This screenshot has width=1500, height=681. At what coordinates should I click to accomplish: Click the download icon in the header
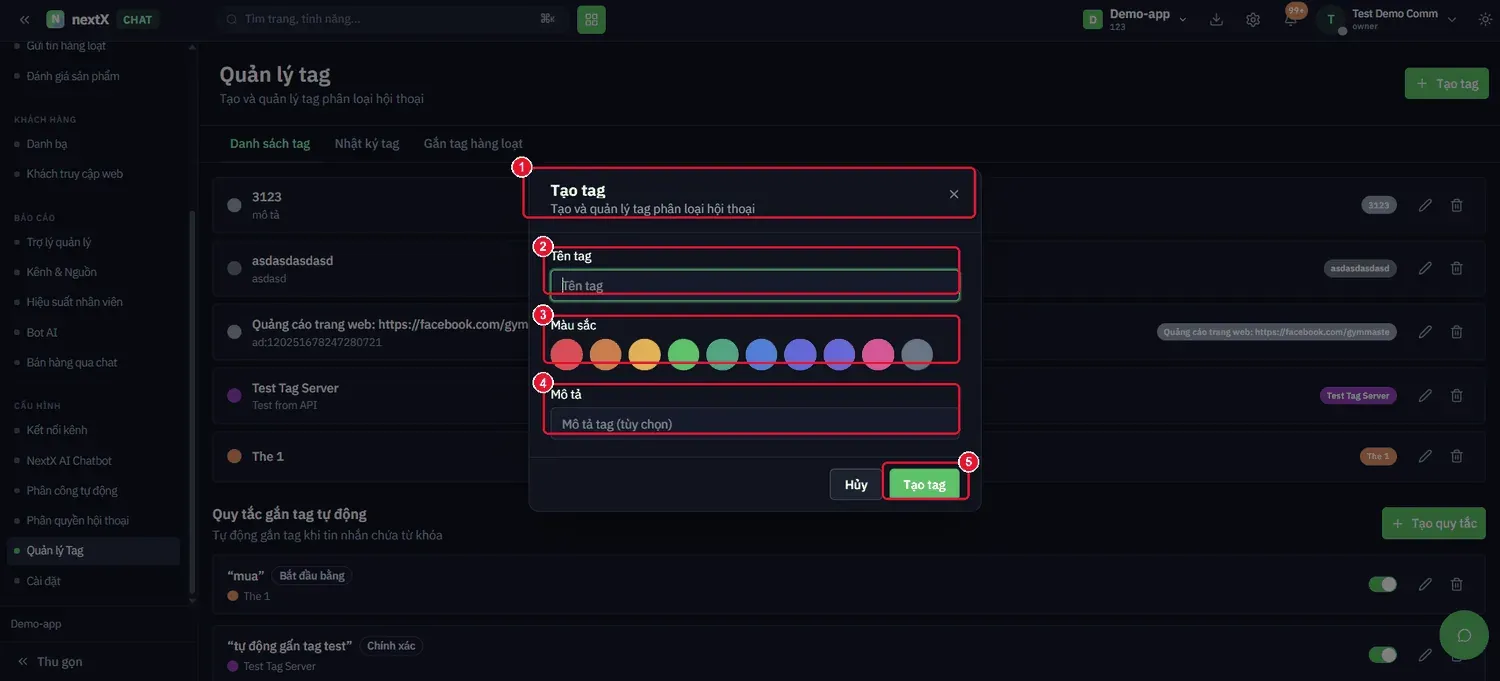click(1217, 19)
